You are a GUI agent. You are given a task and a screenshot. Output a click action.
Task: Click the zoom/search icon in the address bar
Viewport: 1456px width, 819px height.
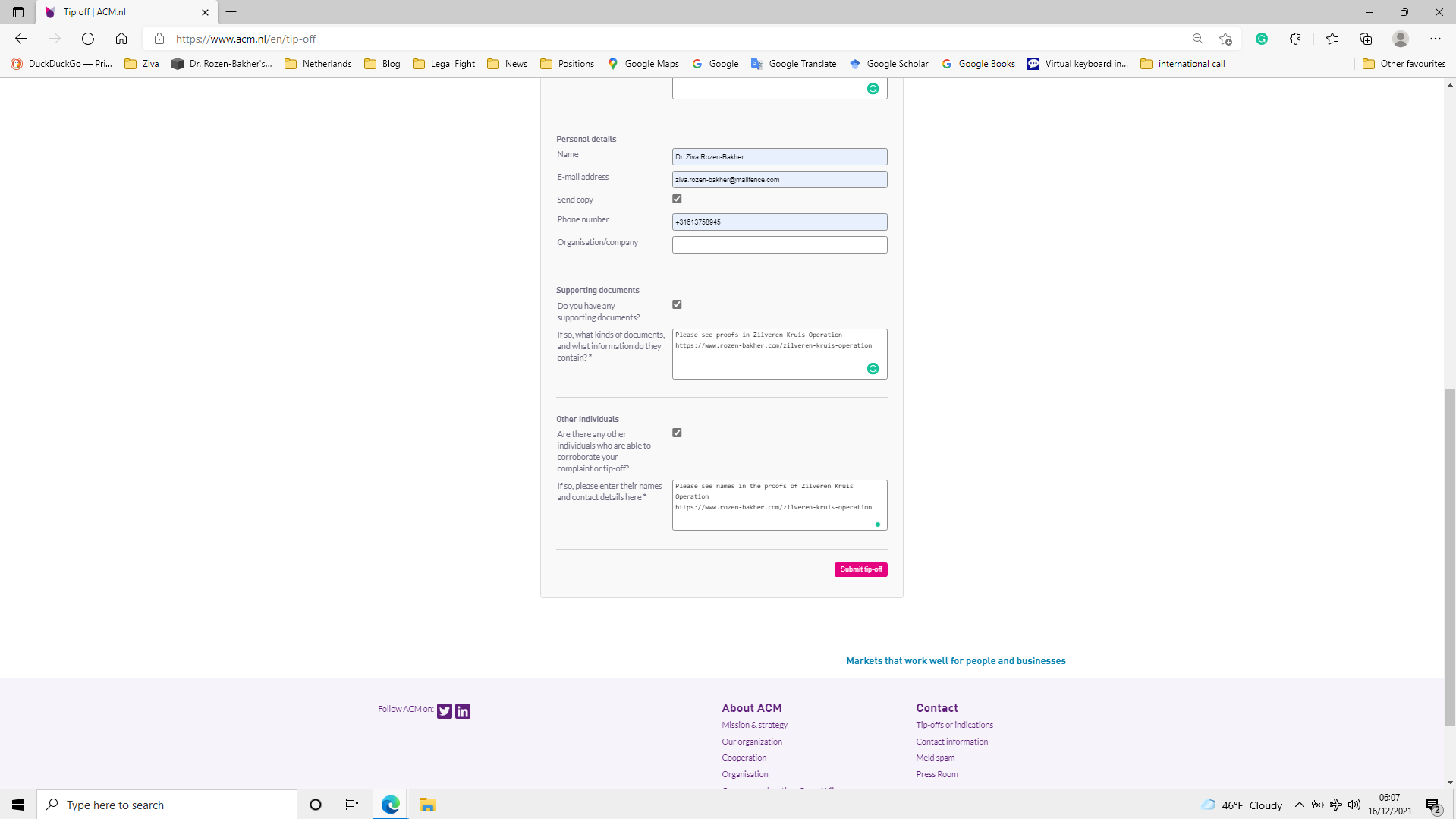pyautogui.click(x=1197, y=38)
